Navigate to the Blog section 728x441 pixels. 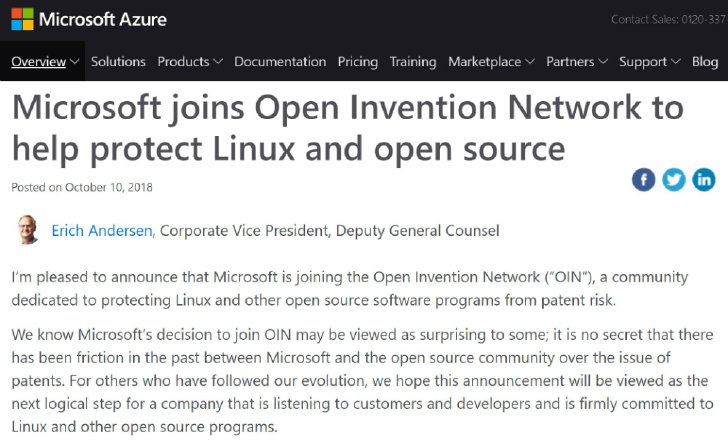(x=705, y=62)
